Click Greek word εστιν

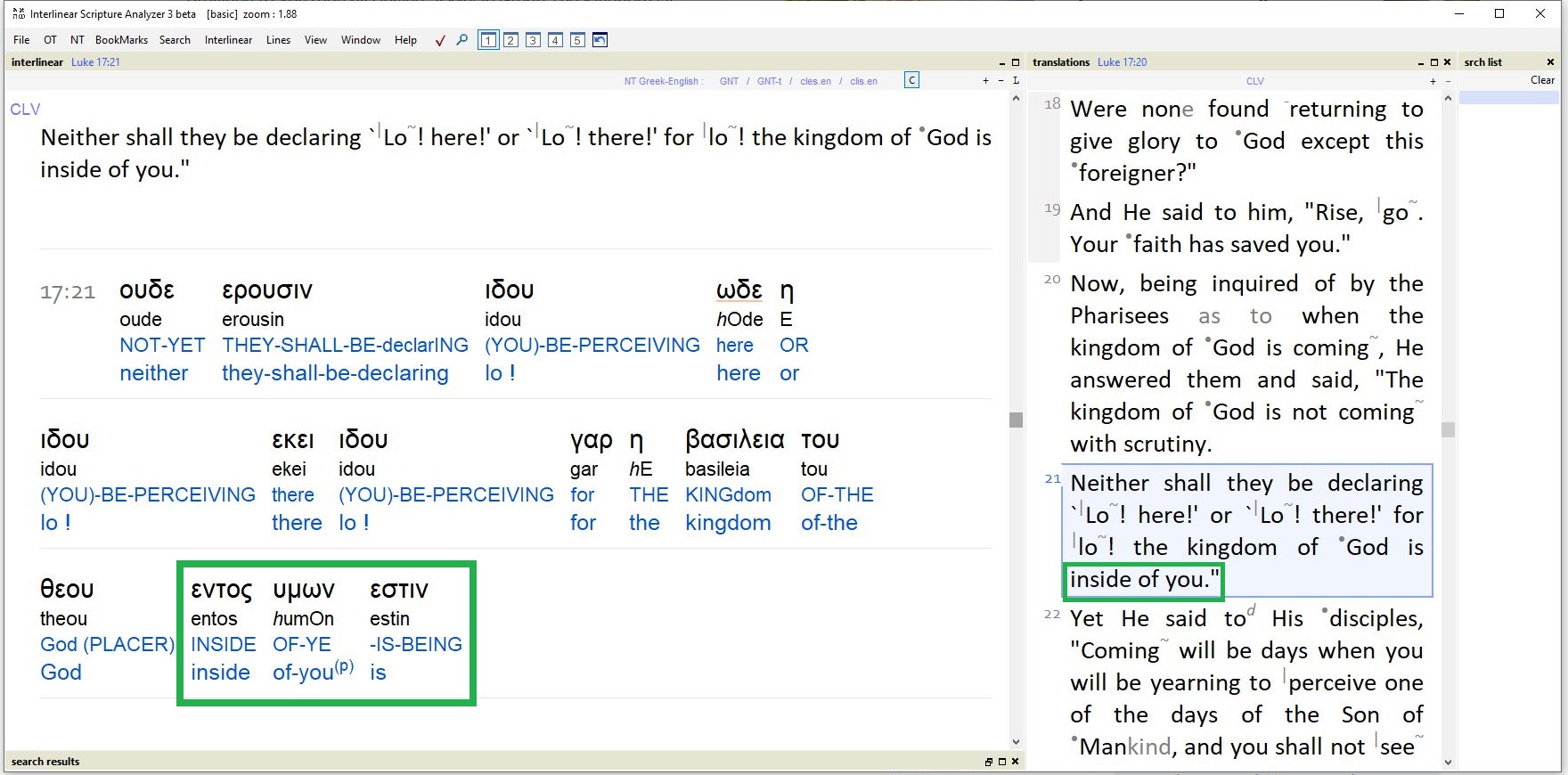point(399,590)
